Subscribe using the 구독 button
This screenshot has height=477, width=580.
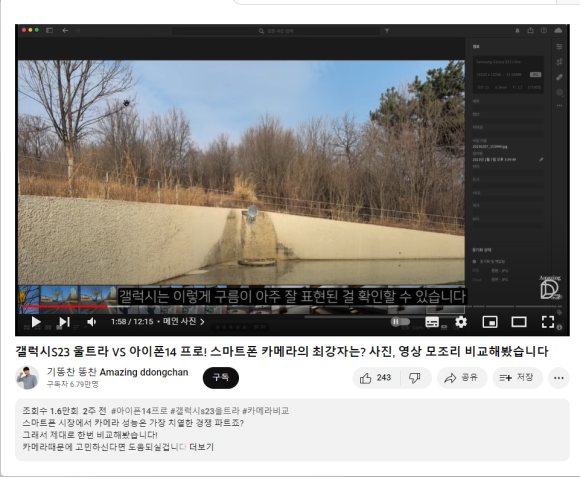pyautogui.click(x=221, y=378)
